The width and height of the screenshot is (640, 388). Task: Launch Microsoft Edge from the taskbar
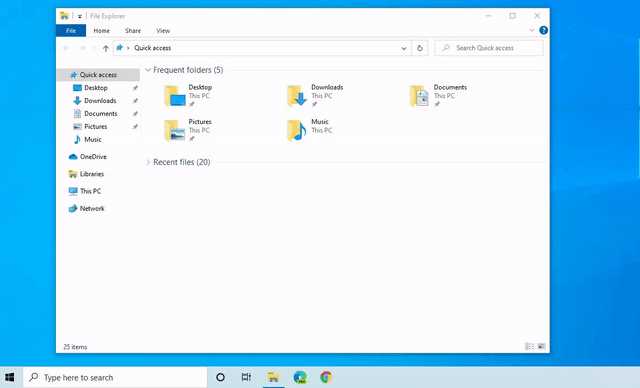300,377
